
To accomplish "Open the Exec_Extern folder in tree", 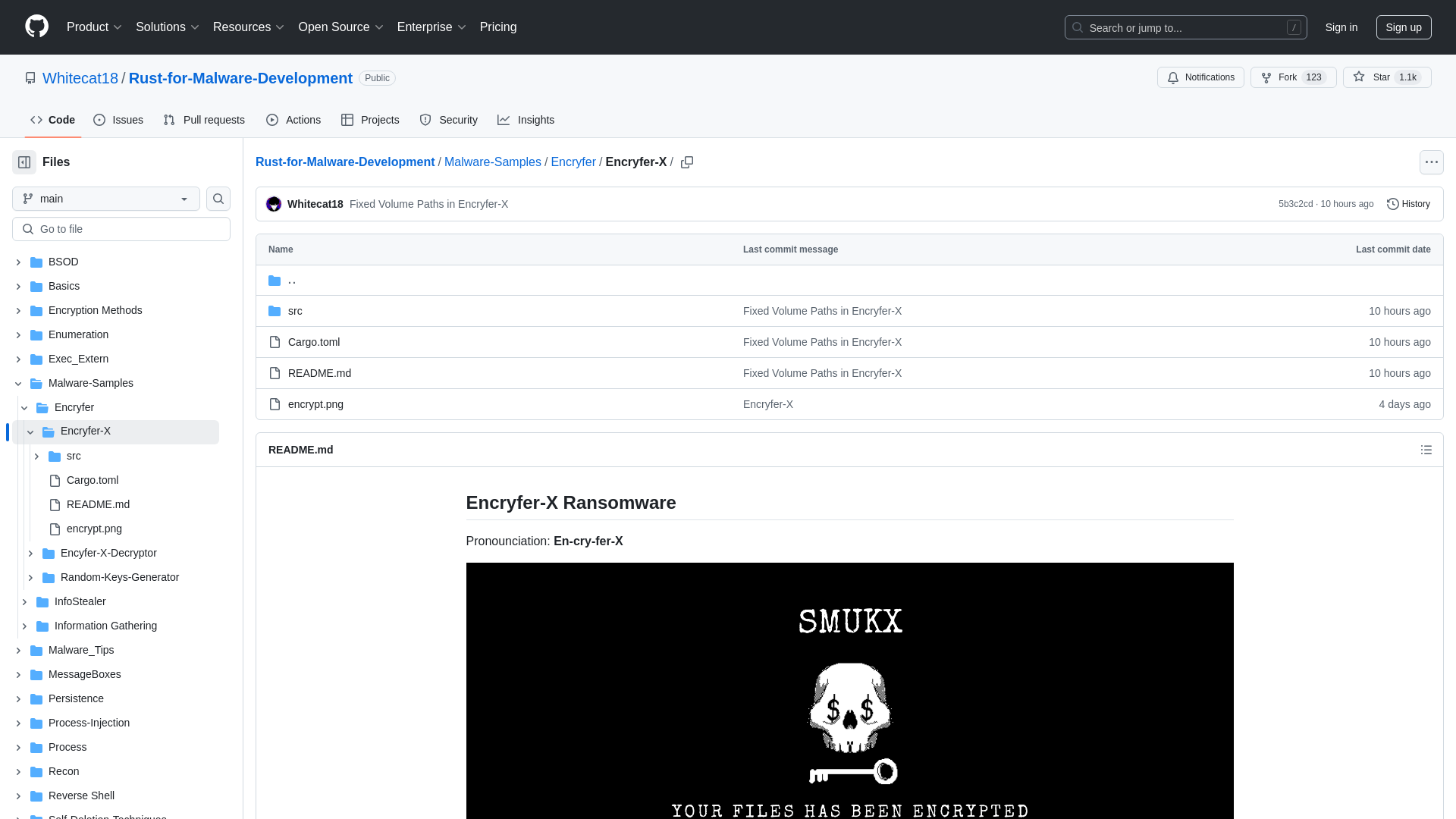I will (78, 359).
